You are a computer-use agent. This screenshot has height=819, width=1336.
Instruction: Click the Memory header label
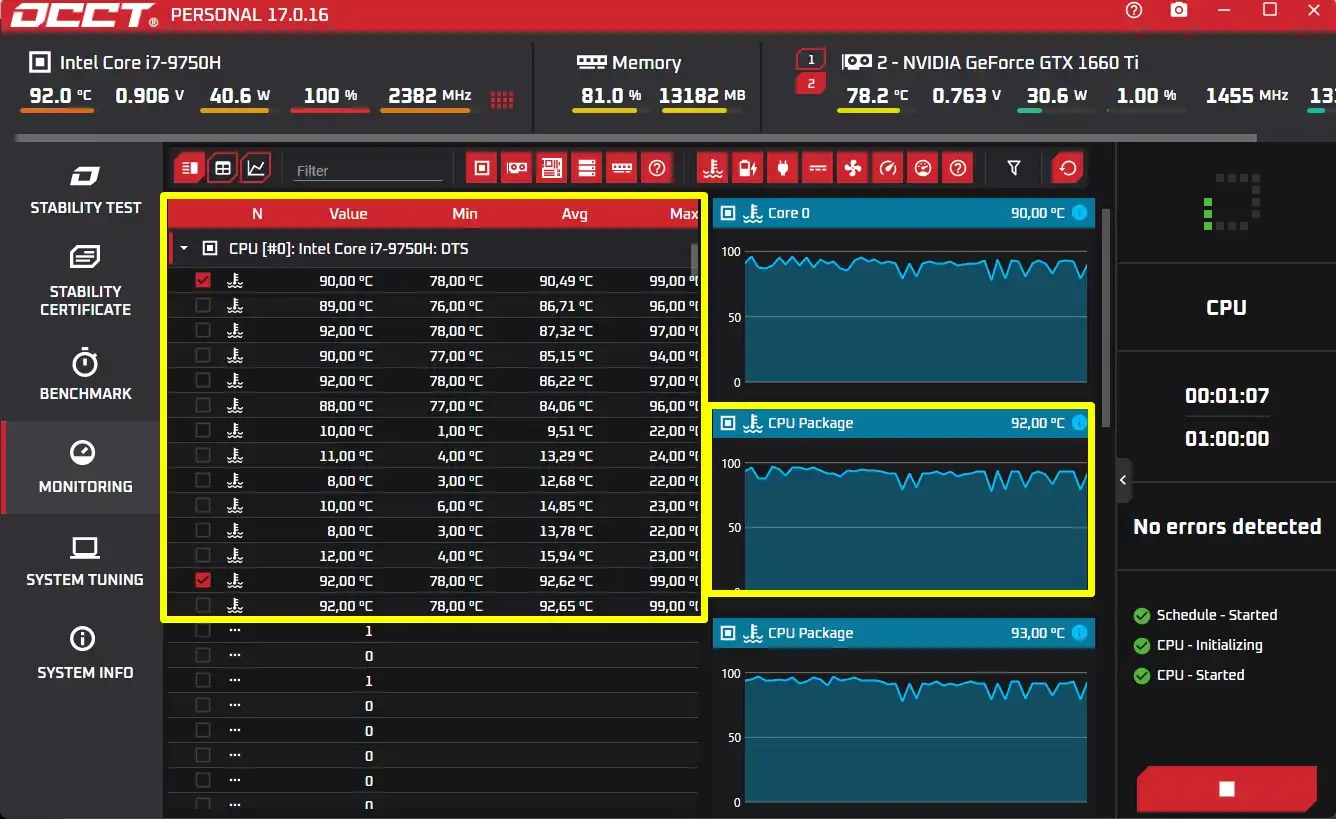646,62
